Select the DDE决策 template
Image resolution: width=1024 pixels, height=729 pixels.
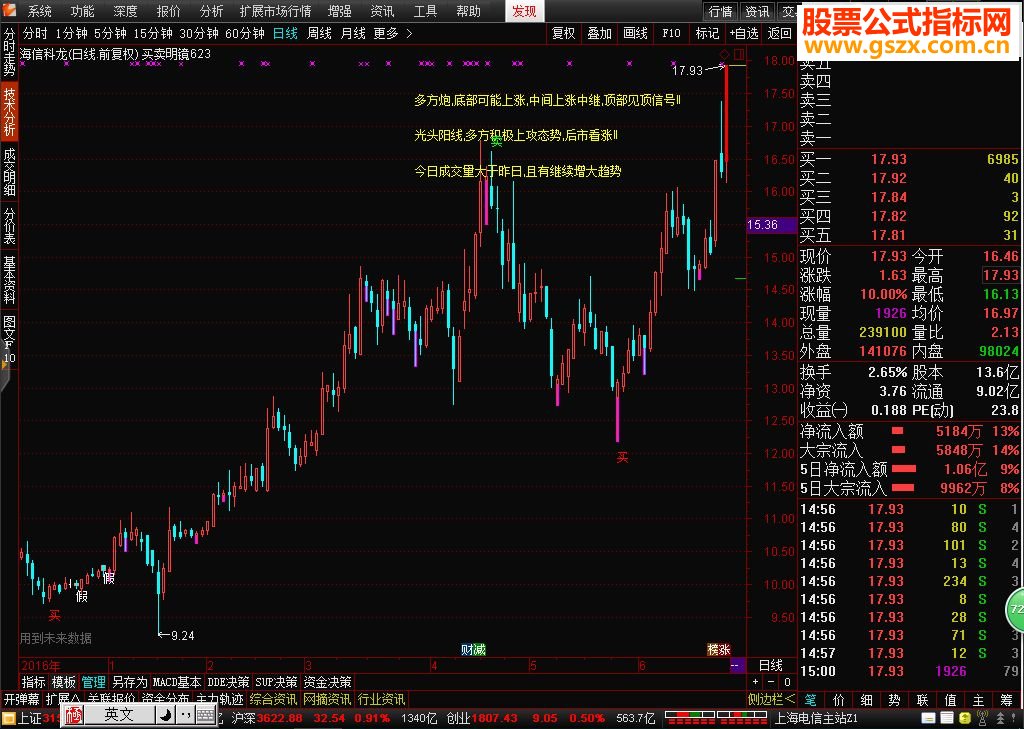228,682
